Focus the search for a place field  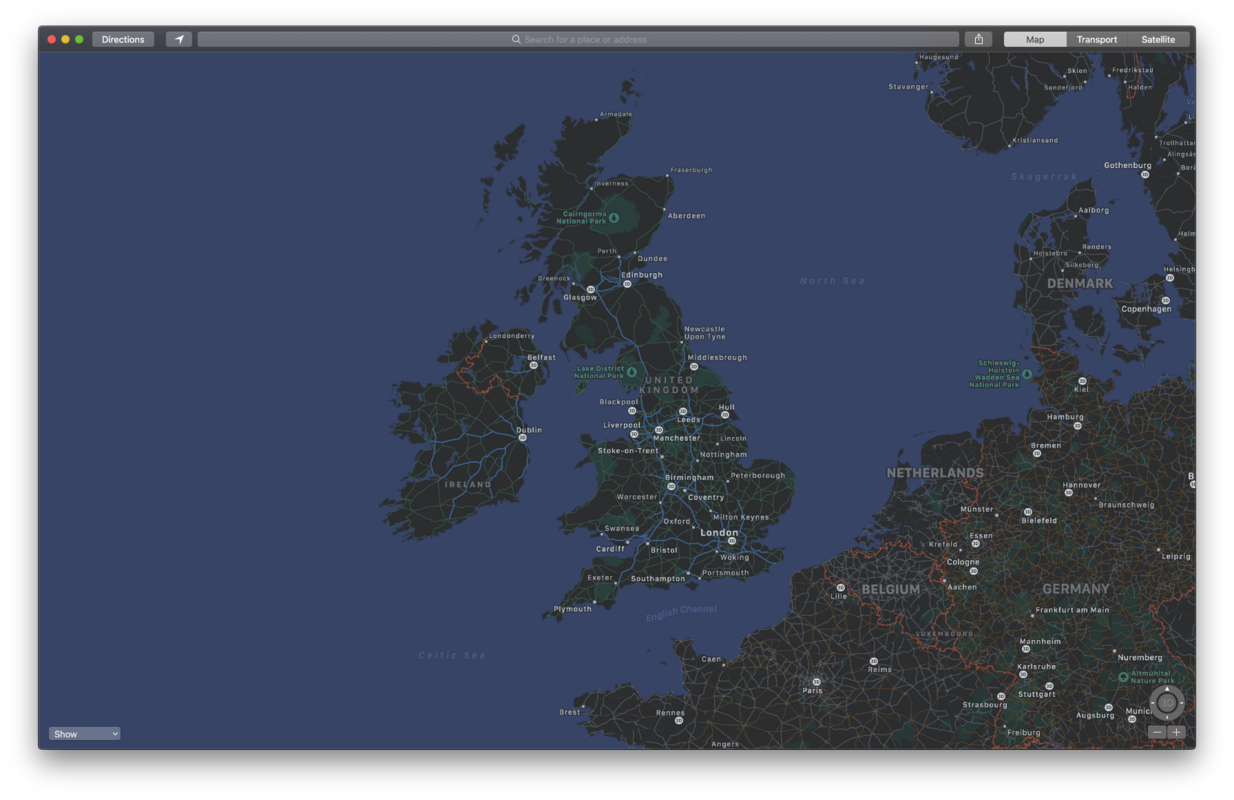tap(578, 40)
